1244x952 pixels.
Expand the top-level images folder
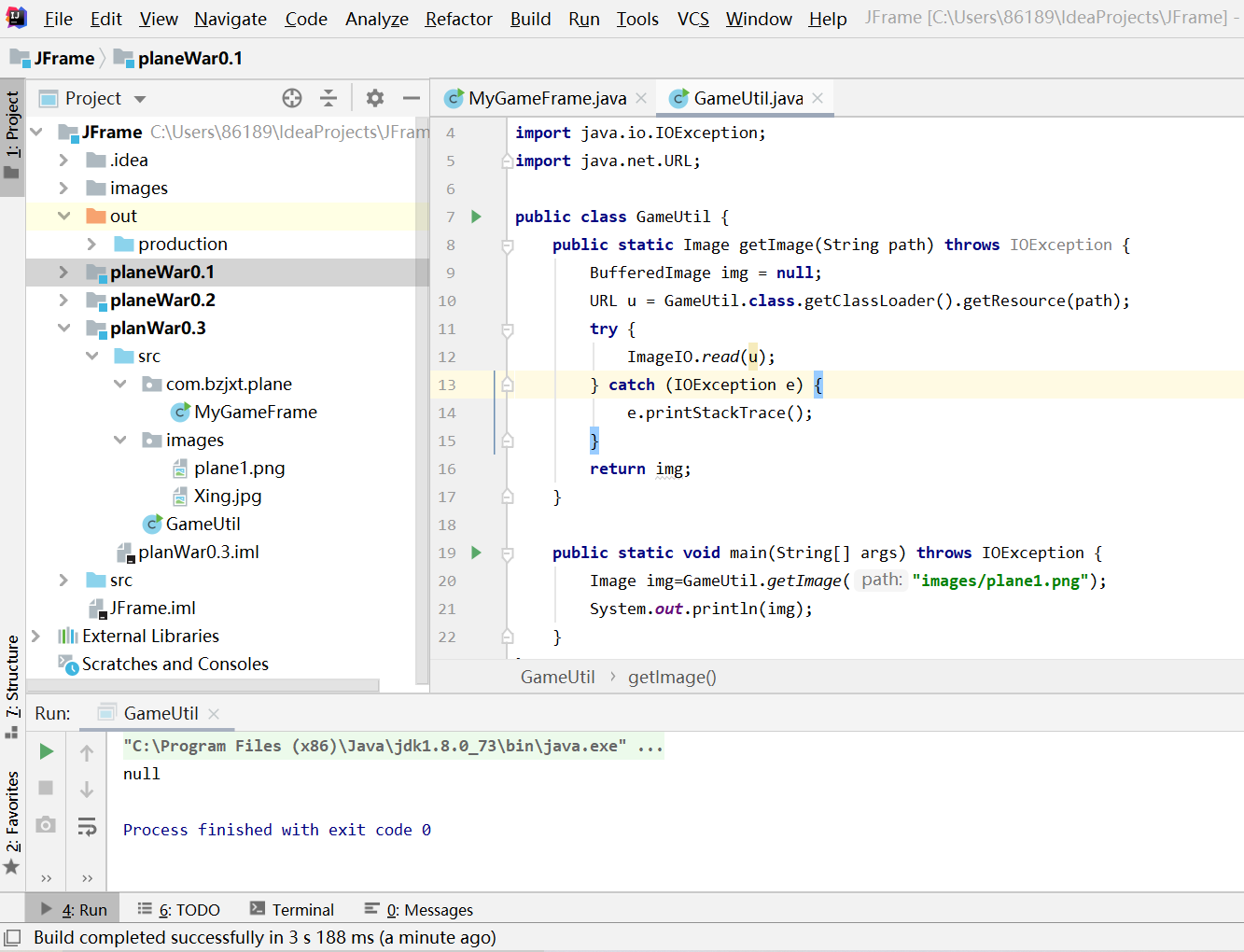click(63, 188)
